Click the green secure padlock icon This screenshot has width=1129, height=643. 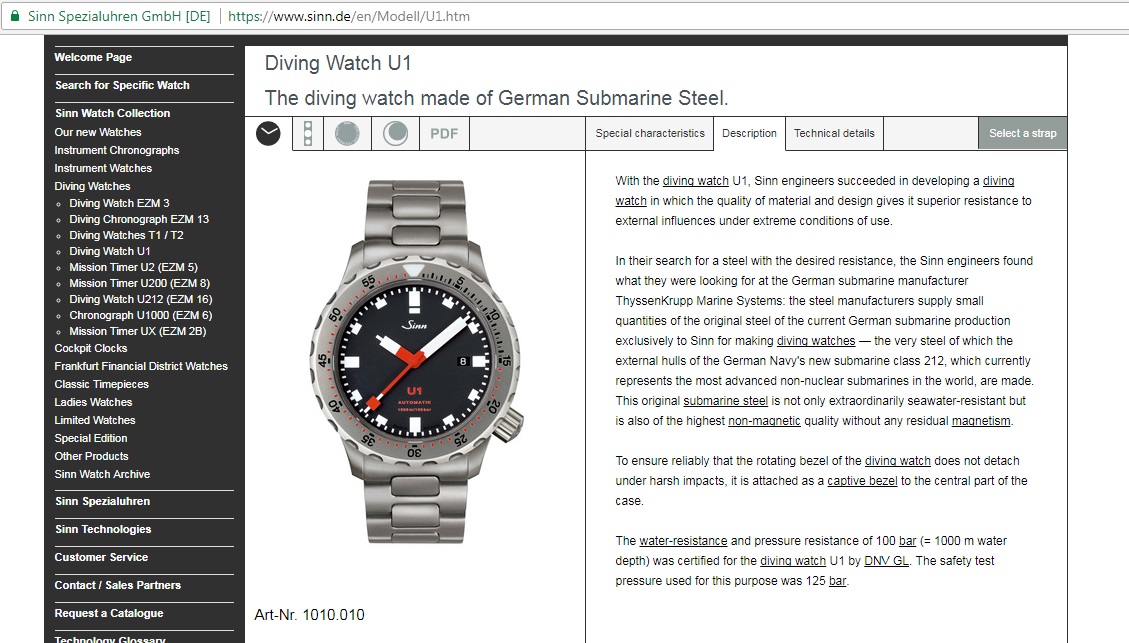pos(15,16)
